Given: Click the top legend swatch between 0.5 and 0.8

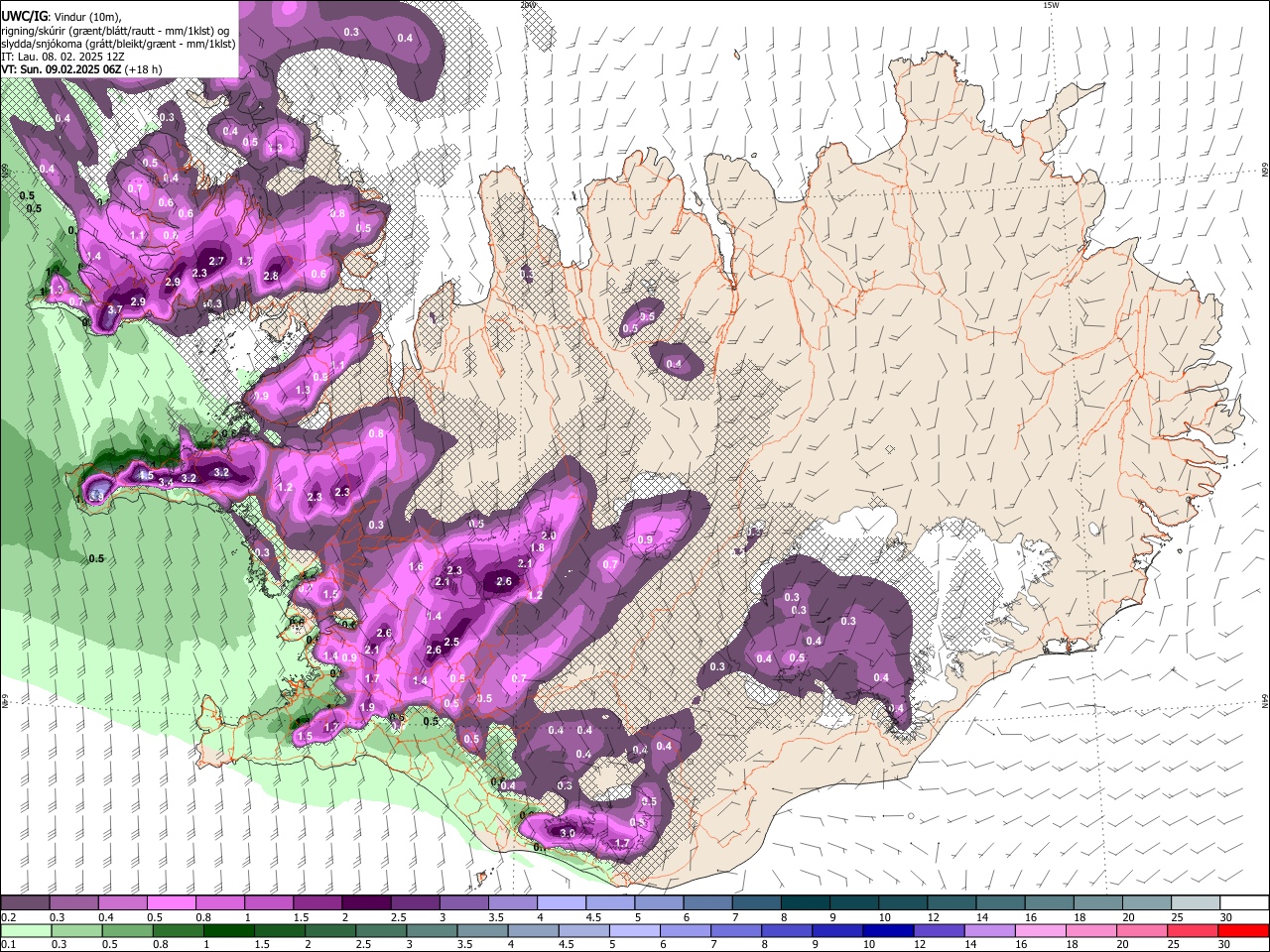Looking at the screenshot, I should click(172, 903).
